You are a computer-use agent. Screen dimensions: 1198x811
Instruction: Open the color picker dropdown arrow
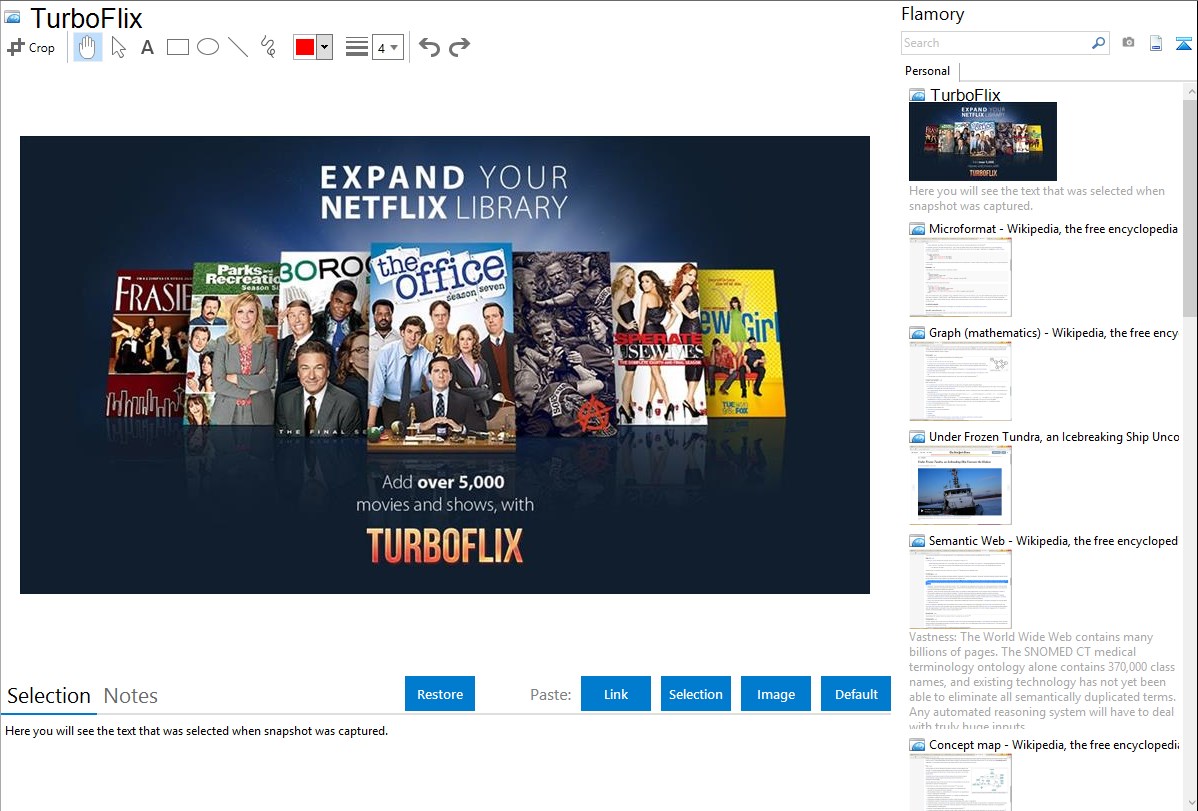click(x=325, y=47)
